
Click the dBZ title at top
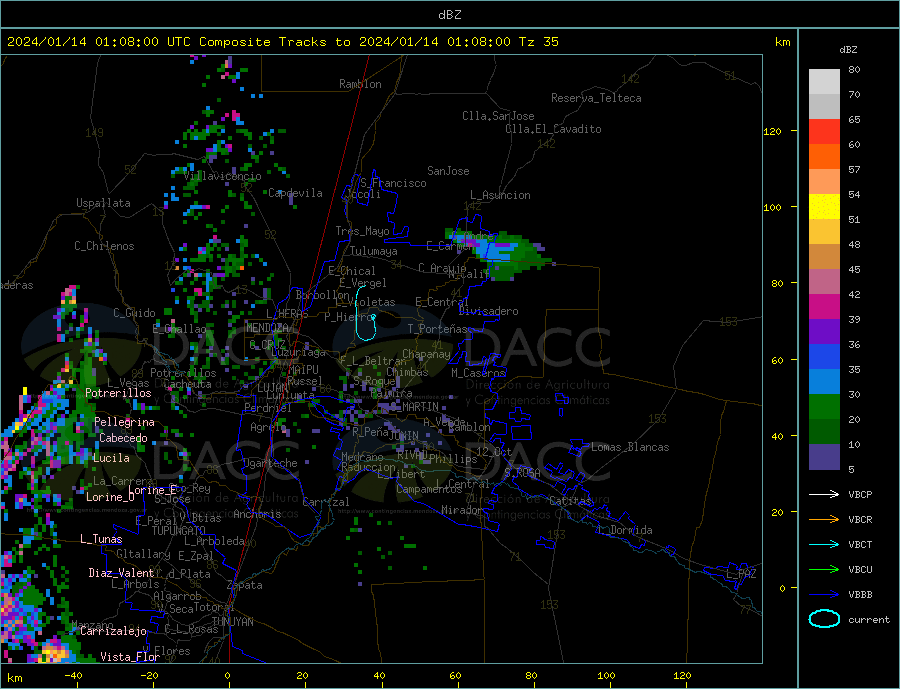tap(449, 15)
